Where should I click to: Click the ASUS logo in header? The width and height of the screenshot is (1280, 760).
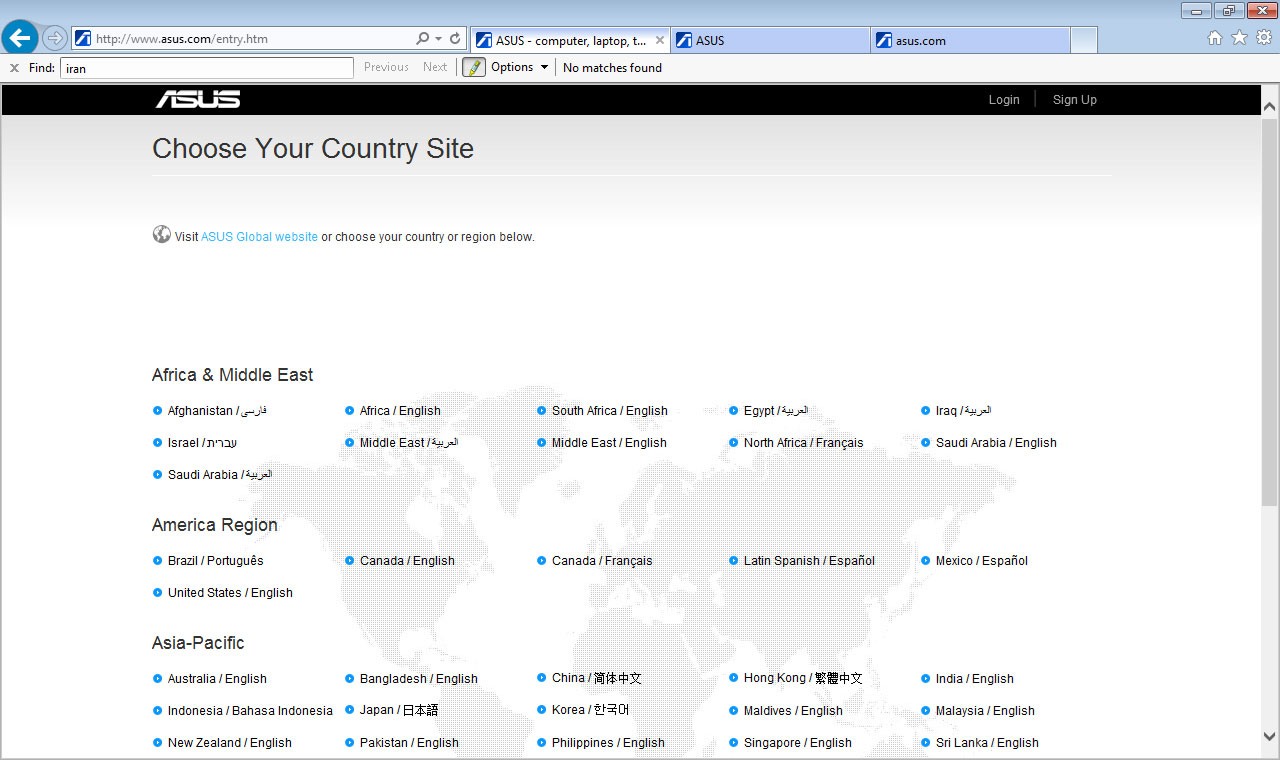[x=198, y=99]
